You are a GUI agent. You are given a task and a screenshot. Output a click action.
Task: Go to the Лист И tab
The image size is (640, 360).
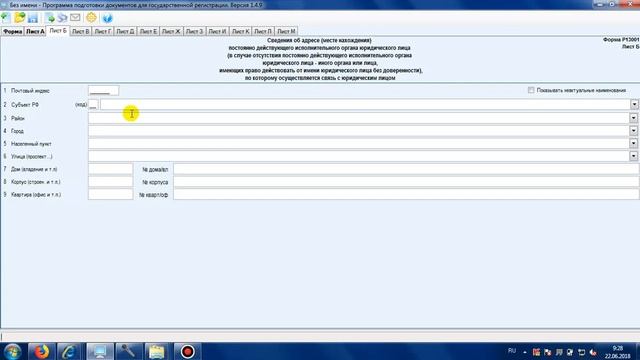click(x=217, y=31)
